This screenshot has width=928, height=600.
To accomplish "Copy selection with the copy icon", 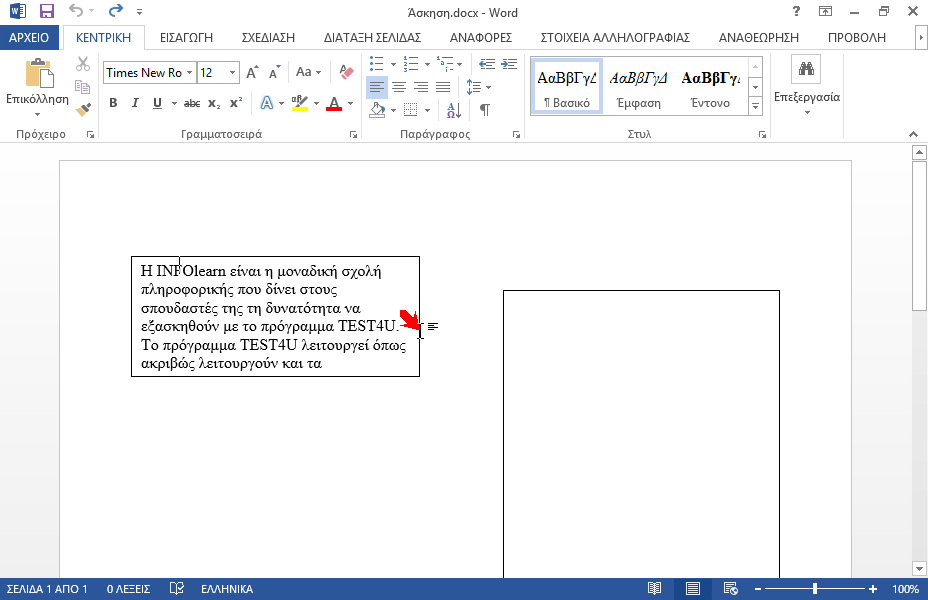I will (x=83, y=86).
